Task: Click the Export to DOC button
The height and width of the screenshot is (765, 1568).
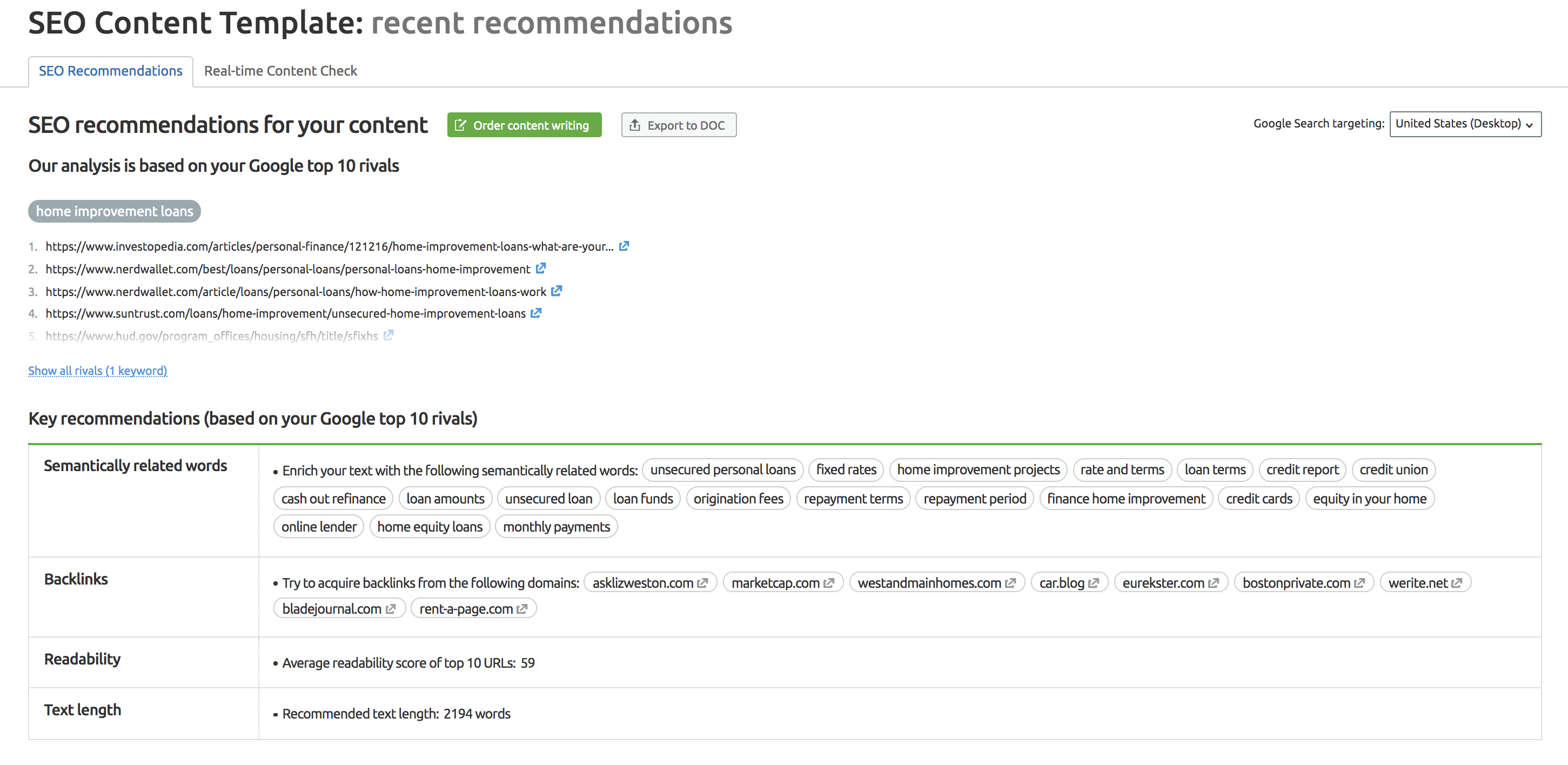Action: (x=679, y=125)
